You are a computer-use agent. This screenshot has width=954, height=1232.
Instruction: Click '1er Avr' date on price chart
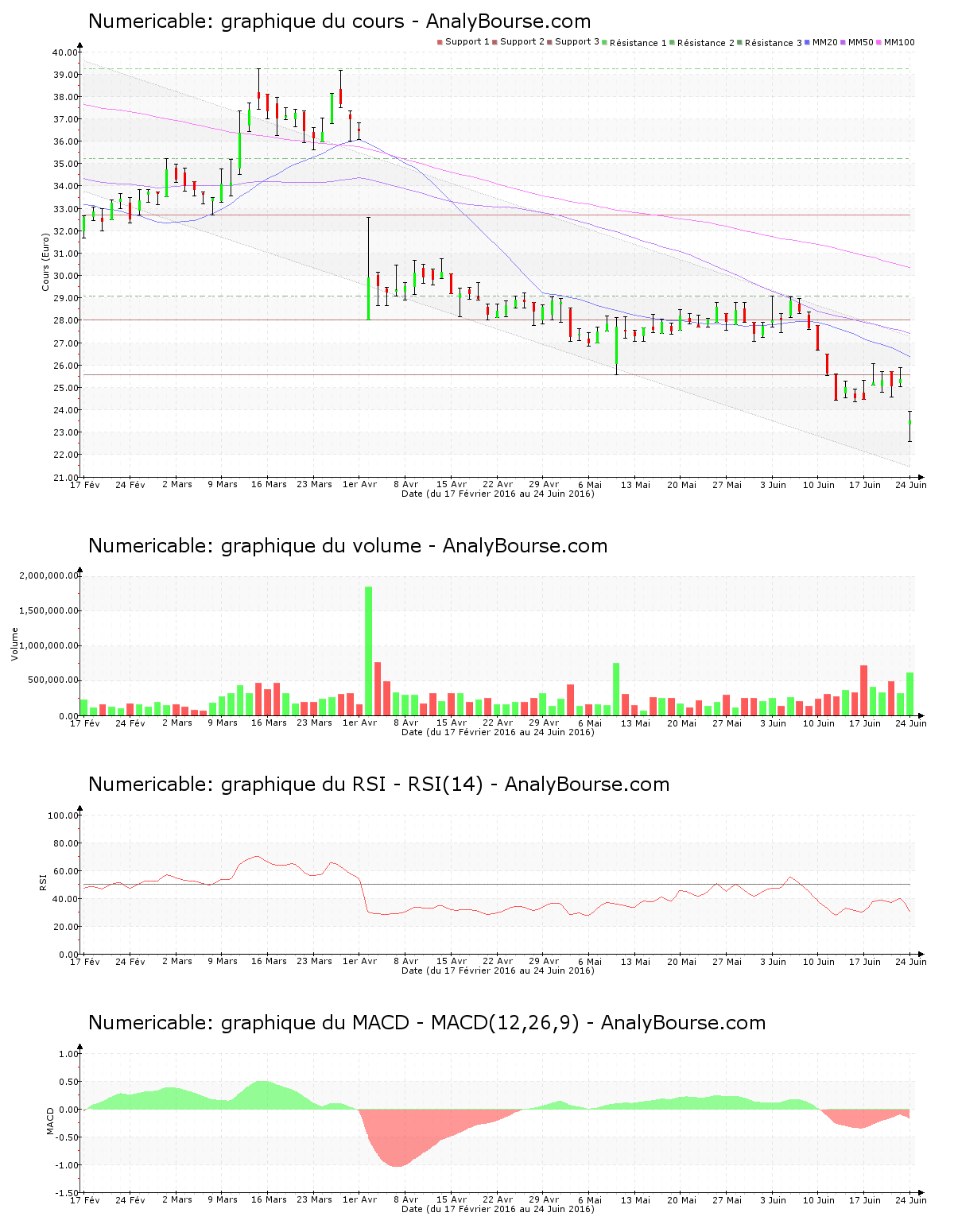click(359, 484)
